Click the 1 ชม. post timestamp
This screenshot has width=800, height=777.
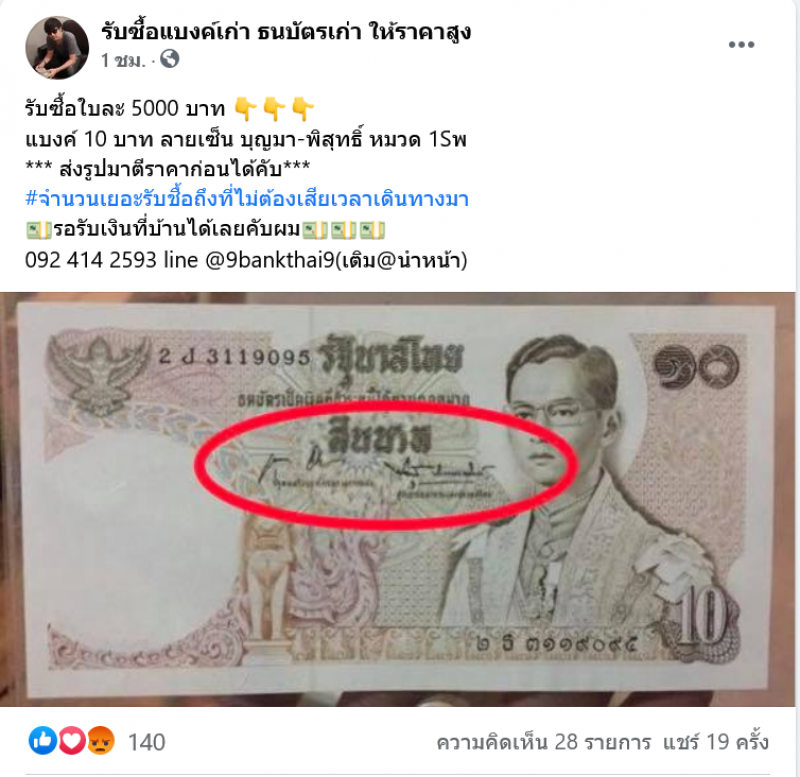click(x=123, y=60)
